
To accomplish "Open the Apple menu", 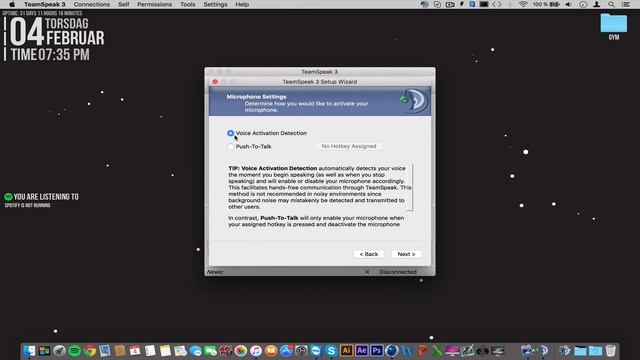I will click(x=12, y=4).
